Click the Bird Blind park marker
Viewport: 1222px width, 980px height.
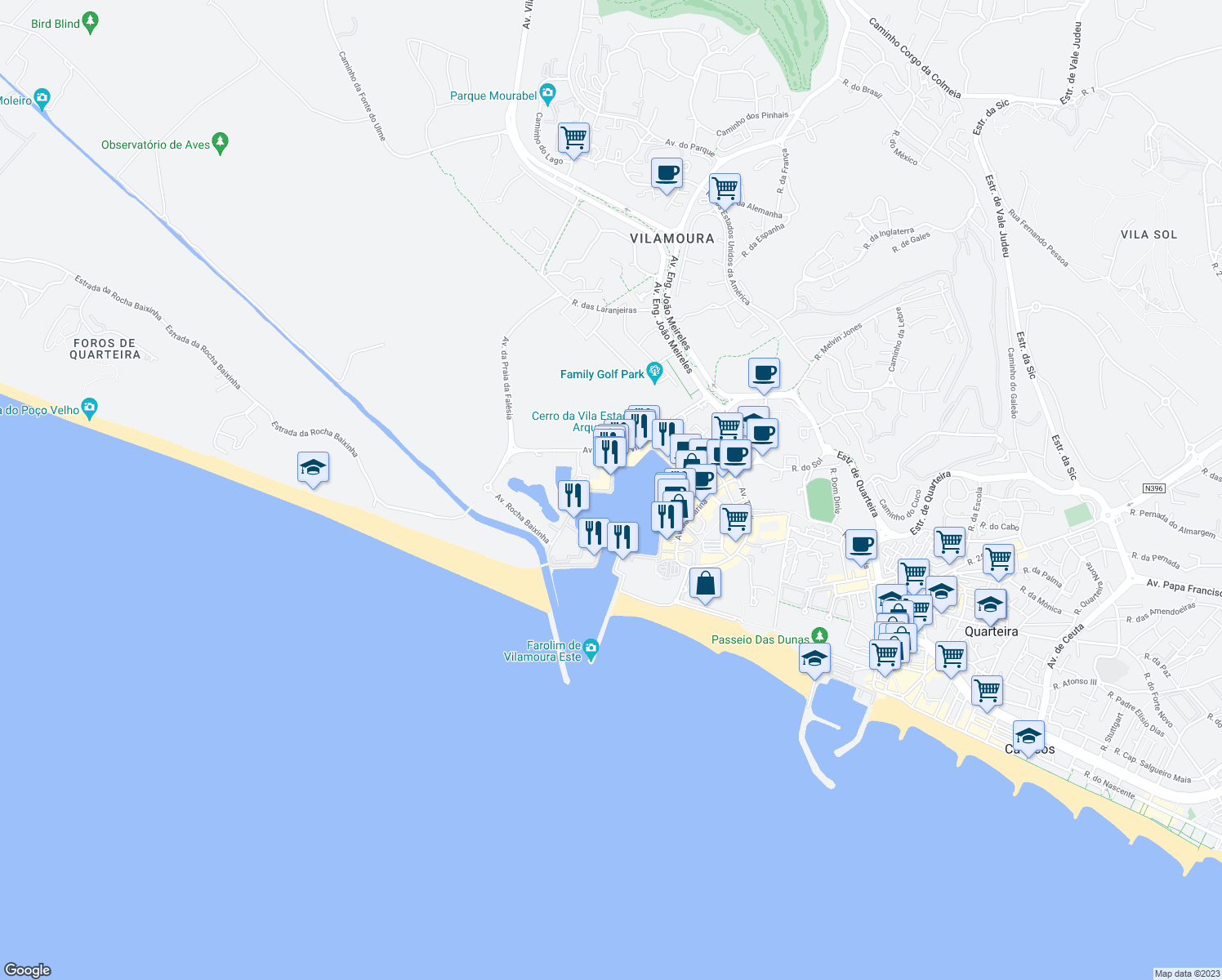91,23
